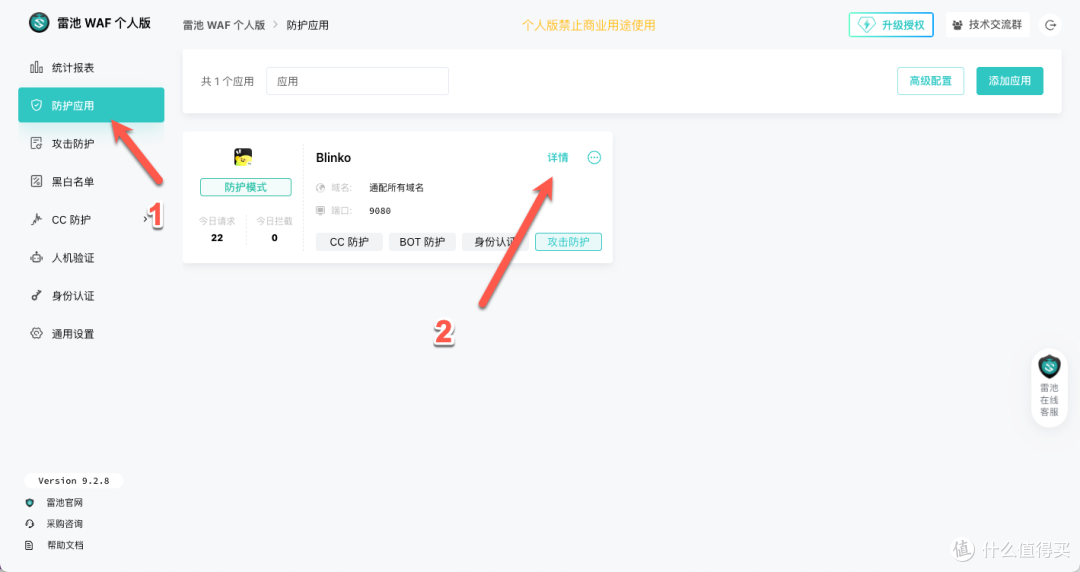Click the 适配所有域名 domain text
The width and height of the screenshot is (1080, 572).
(397, 187)
